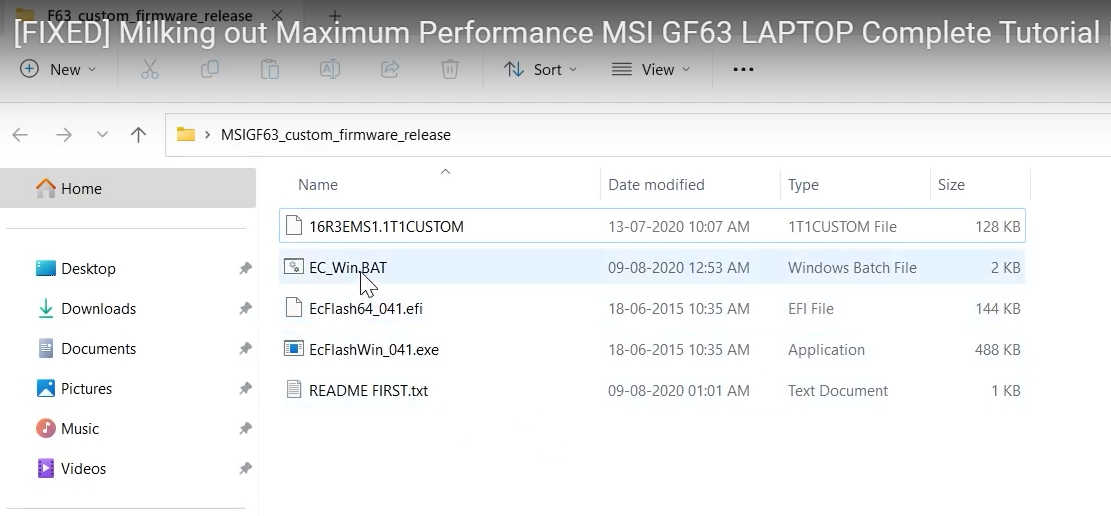Click the Paste clipboard icon
Viewport: 1111px width, 516px height.
[269, 69]
